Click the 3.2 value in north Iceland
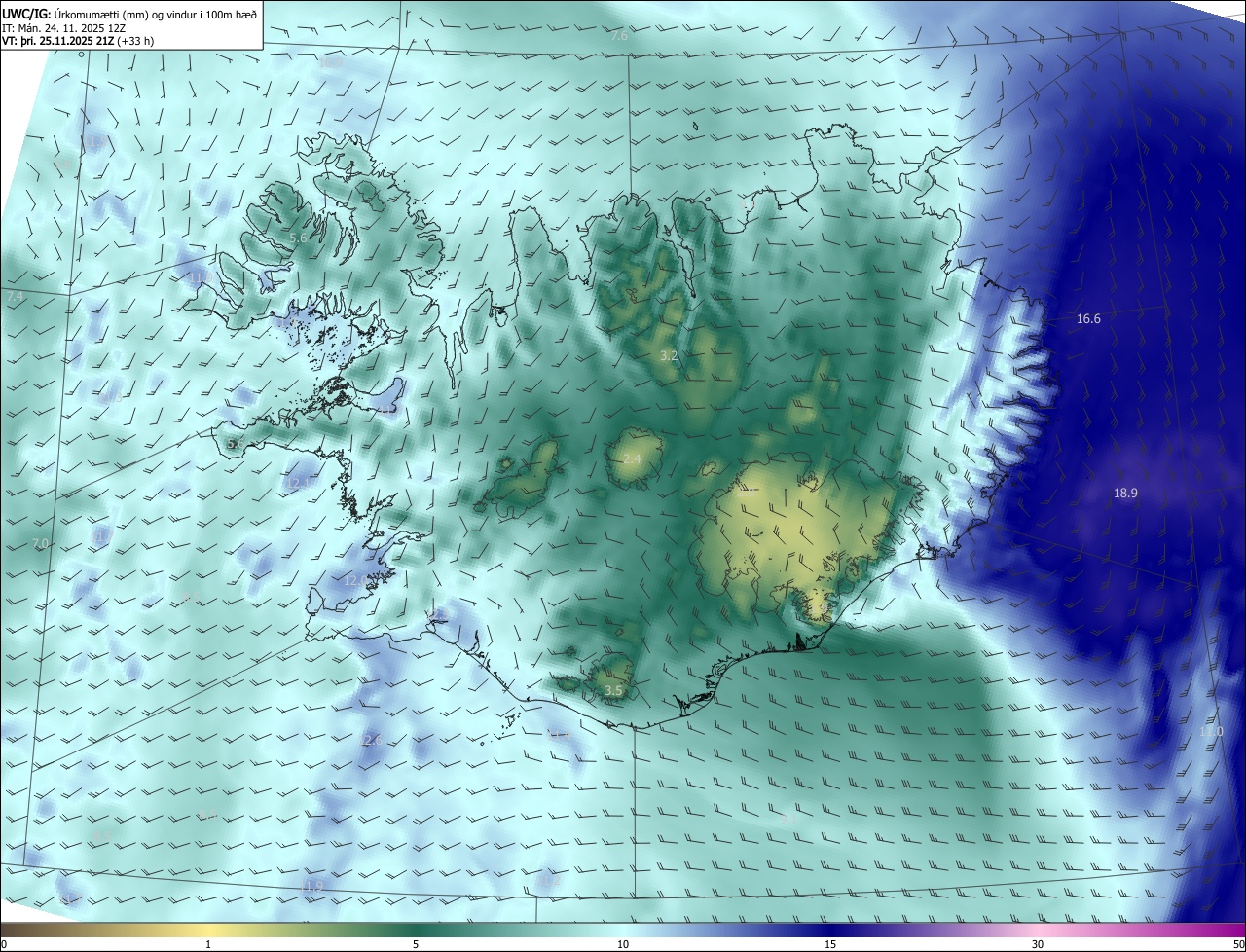The height and width of the screenshot is (952, 1246). pos(668,357)
